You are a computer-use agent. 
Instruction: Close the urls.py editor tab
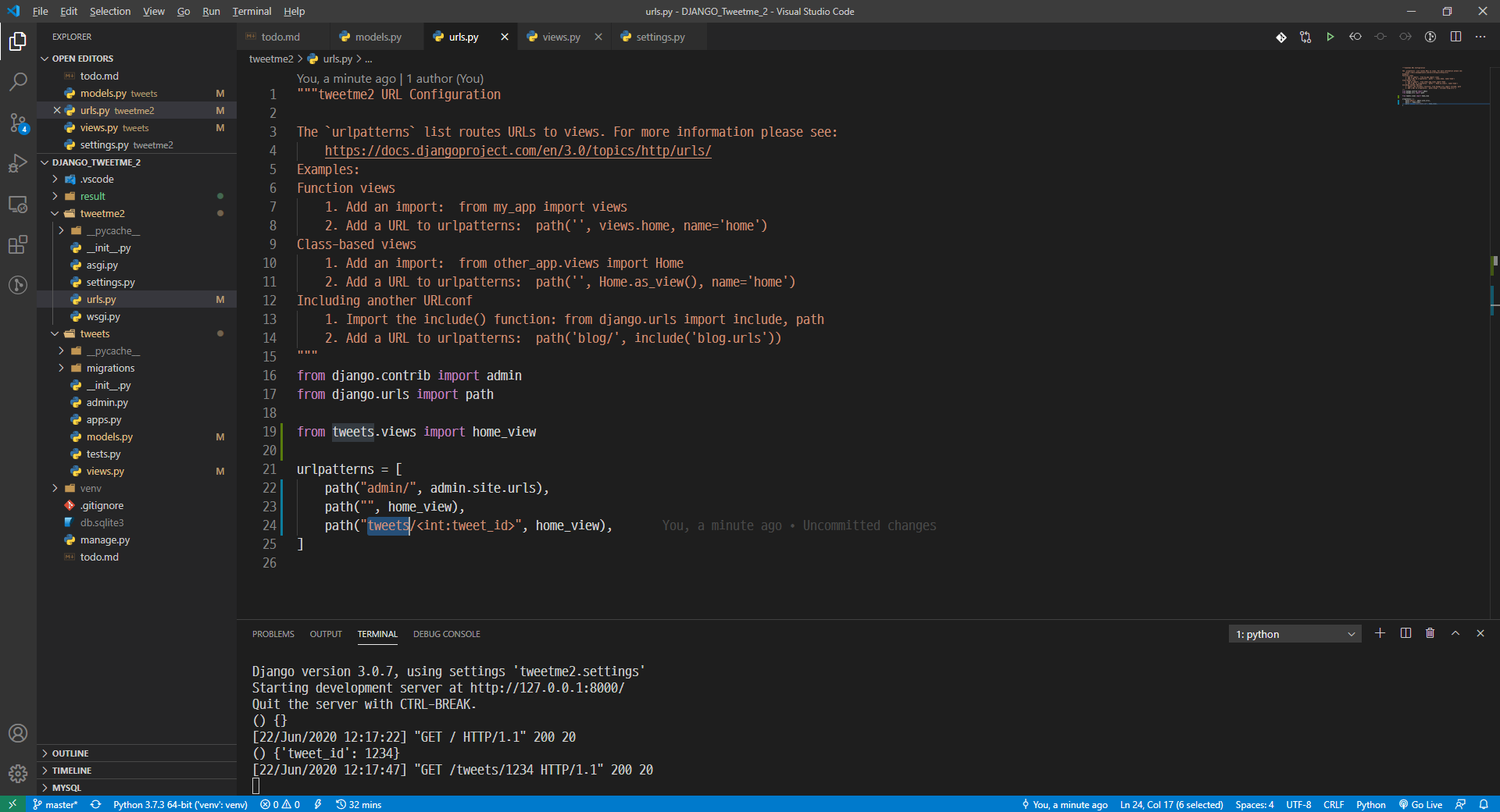(505, 37)
